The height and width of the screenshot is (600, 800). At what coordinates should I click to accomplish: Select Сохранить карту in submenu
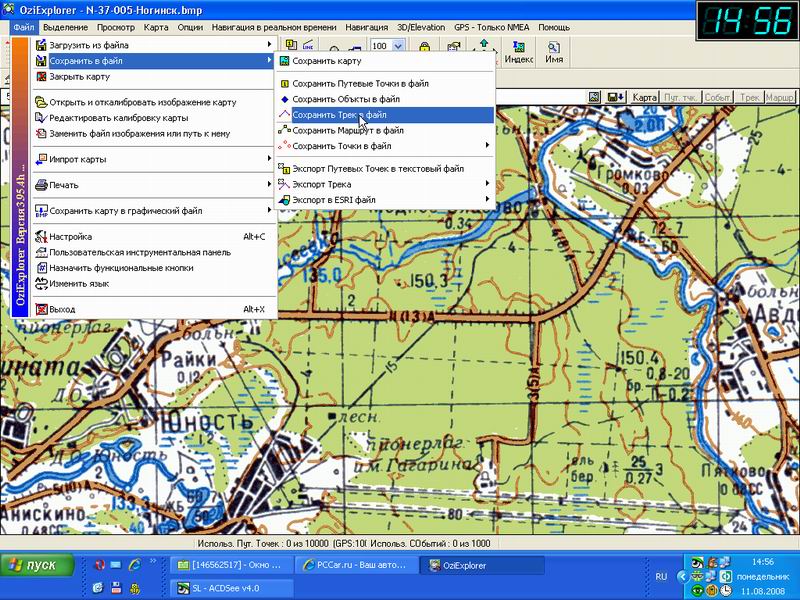tap(326, 62)
